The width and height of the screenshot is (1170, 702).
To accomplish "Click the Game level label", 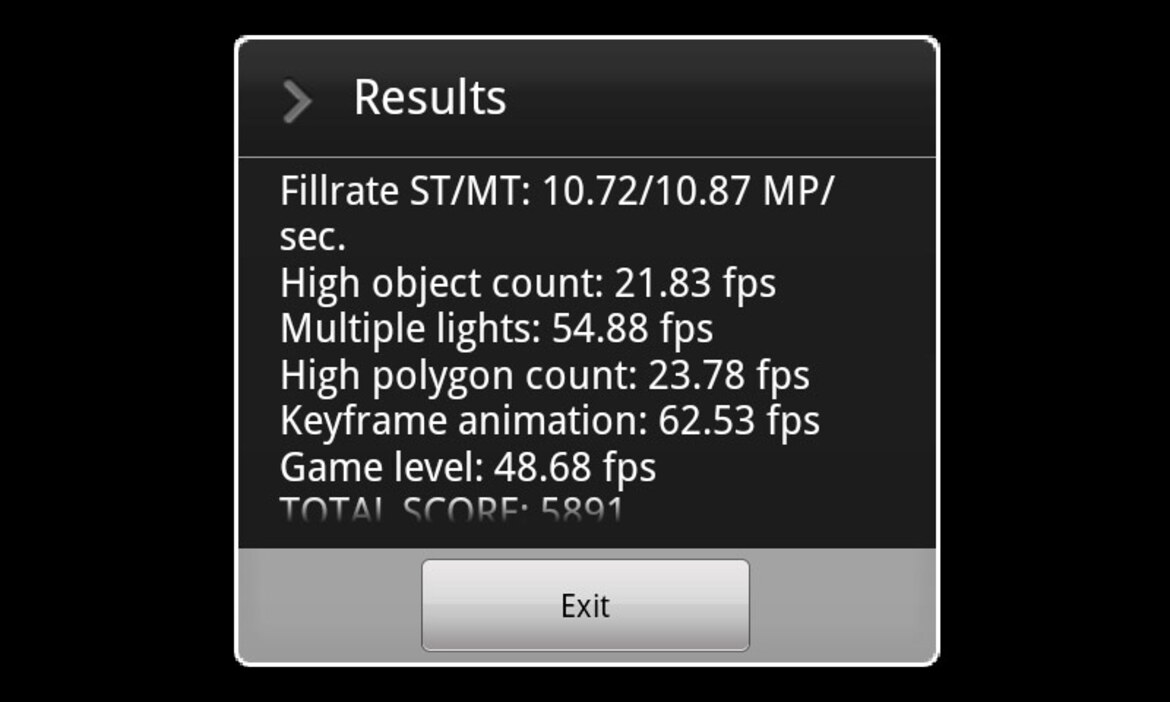I will pos(382,468).
